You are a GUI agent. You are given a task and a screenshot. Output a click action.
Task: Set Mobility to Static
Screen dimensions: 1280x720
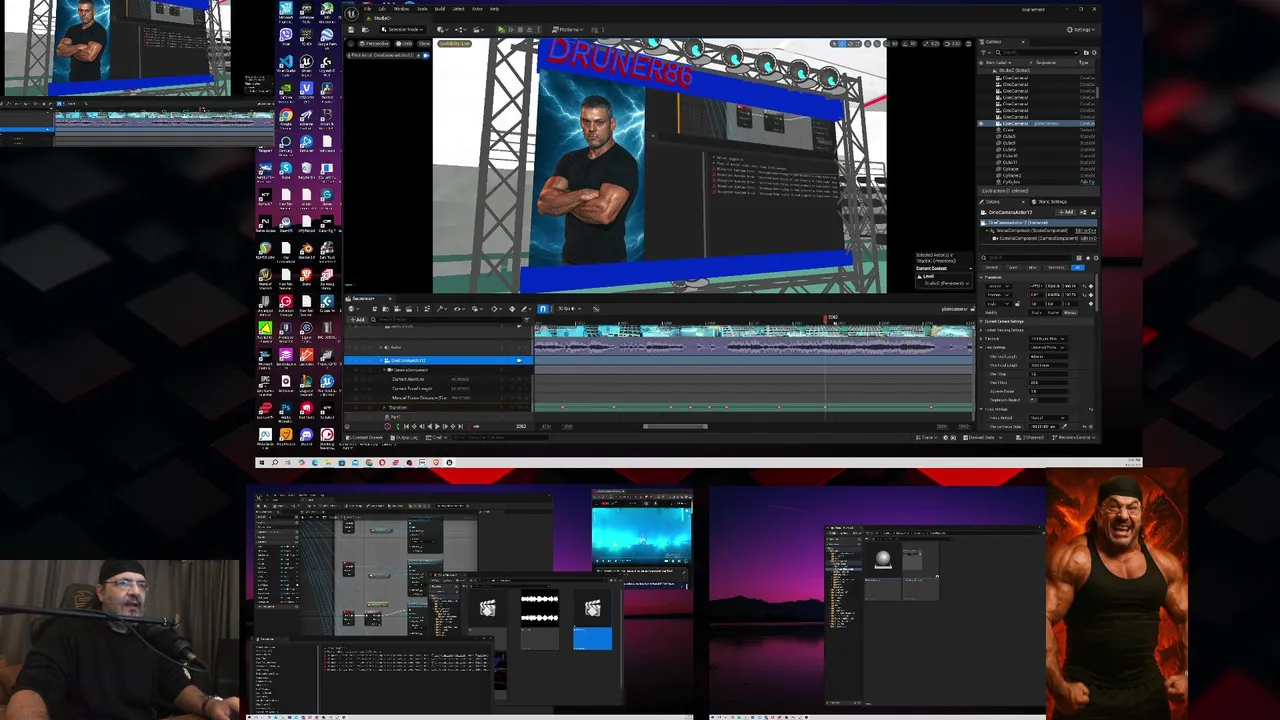tap(1036, 313)
